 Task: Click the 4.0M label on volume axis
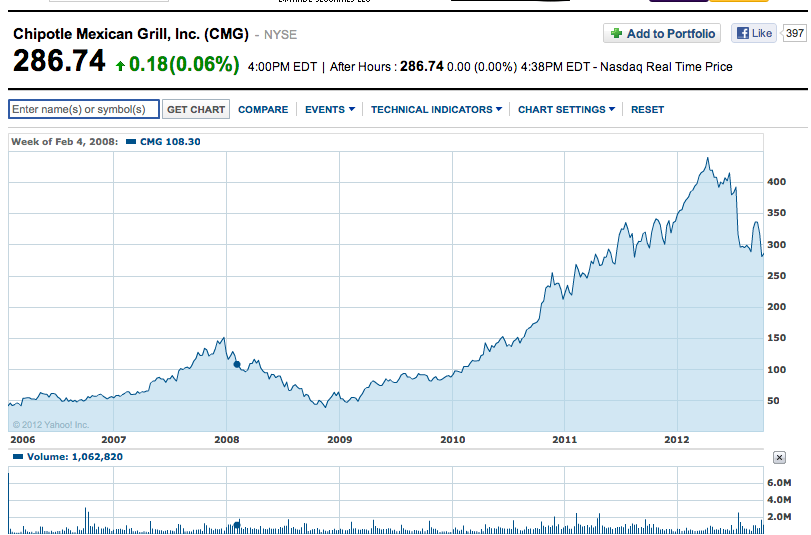tap(779, 500)
